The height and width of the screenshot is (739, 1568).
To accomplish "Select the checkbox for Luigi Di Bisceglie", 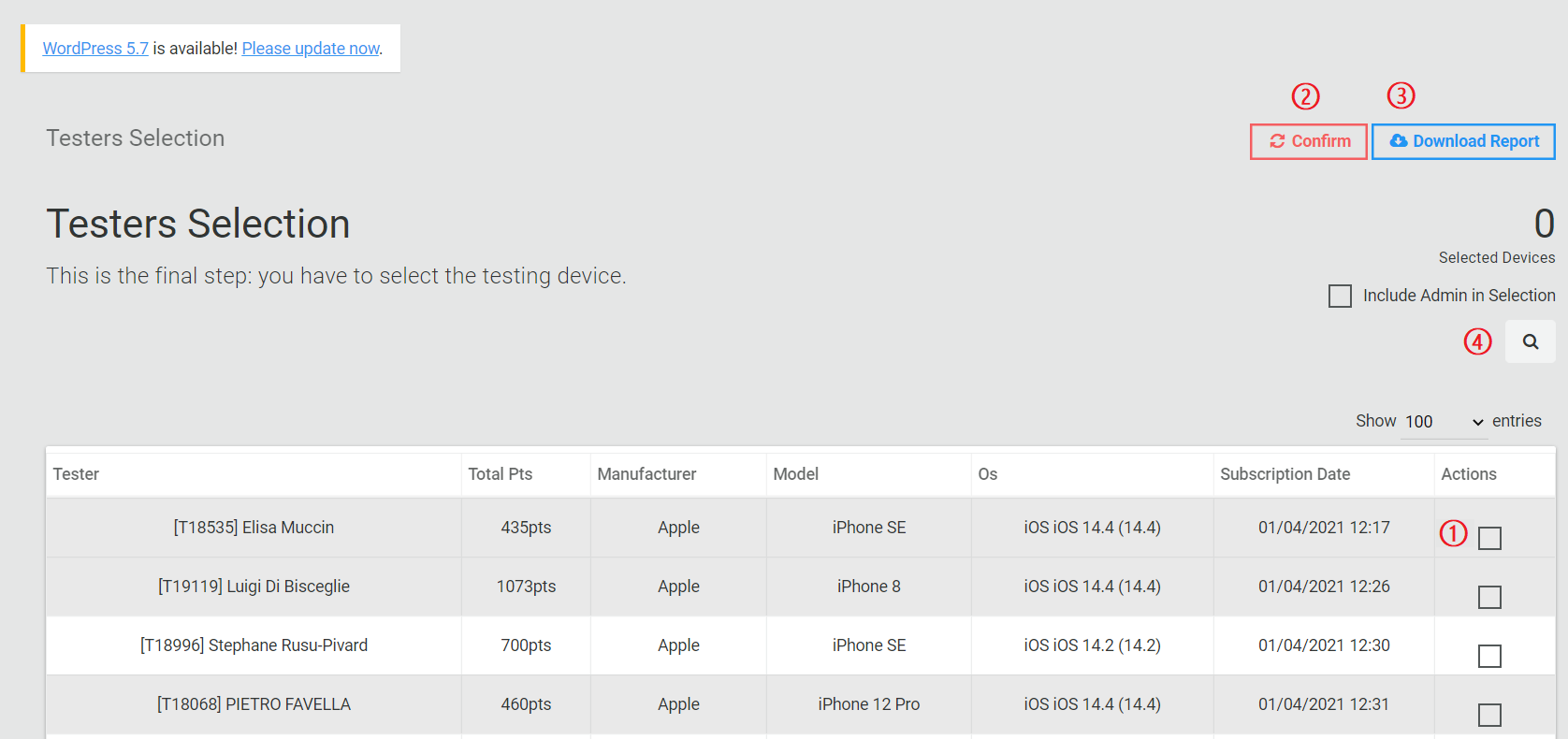I will [x=1489, y=597].
